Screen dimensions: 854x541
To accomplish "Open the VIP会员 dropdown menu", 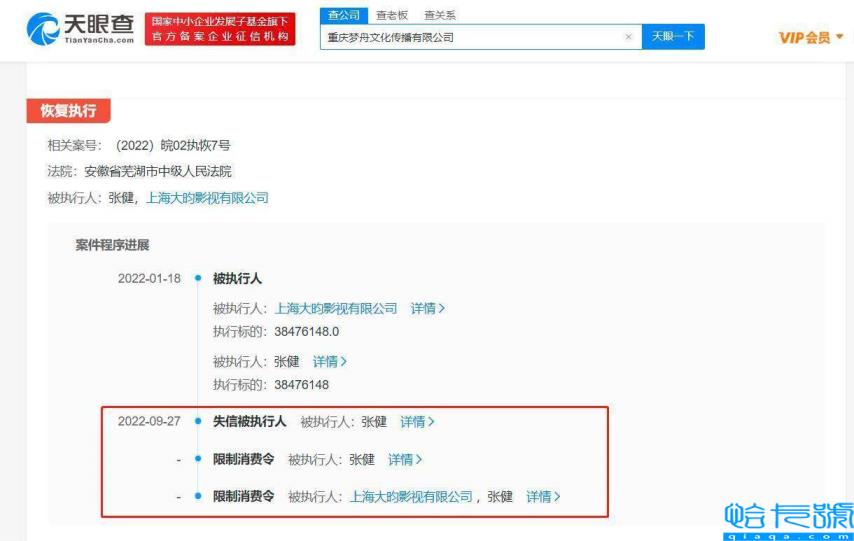I will 811,38.
